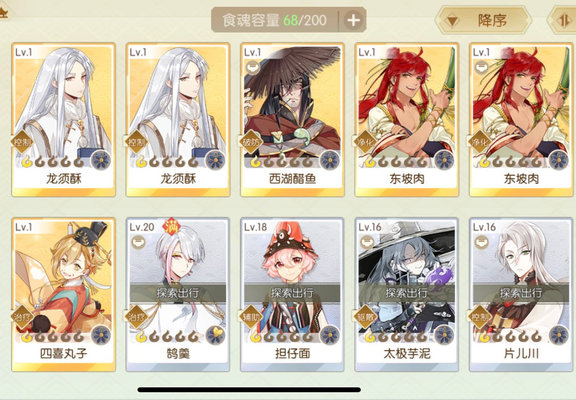The height and width of the screenshot is (400, 576).
Task: Tap the plus icon beside 食魂容量
Action: point(353,20)
